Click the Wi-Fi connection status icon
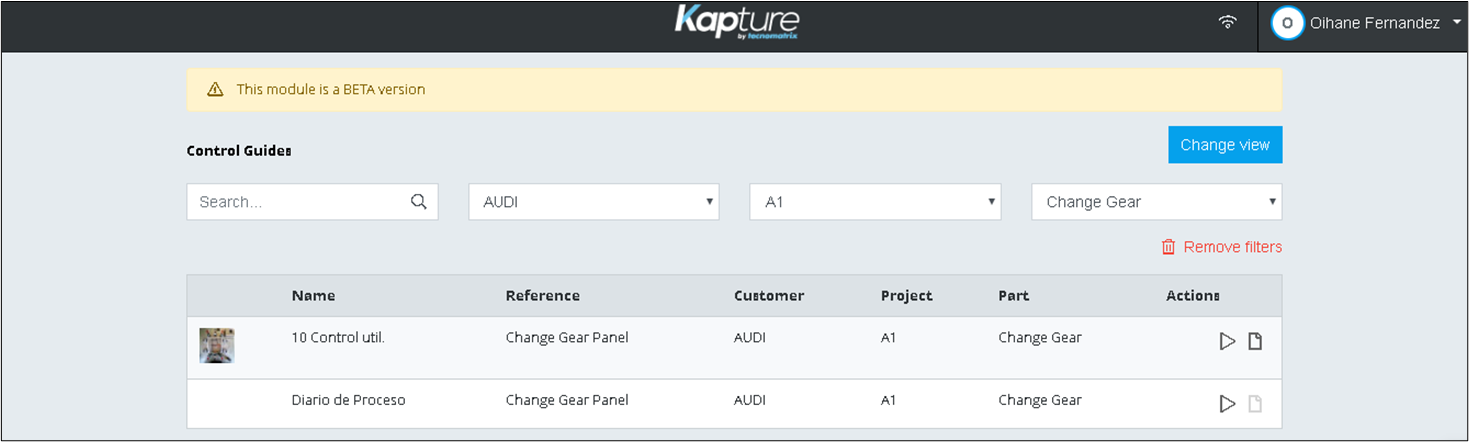 click(x=1228, y=23)
